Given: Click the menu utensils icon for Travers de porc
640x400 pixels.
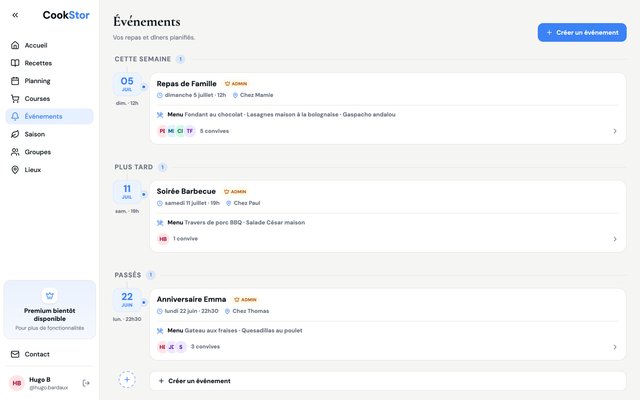Looking at the screenshot, I should (160, 222).
